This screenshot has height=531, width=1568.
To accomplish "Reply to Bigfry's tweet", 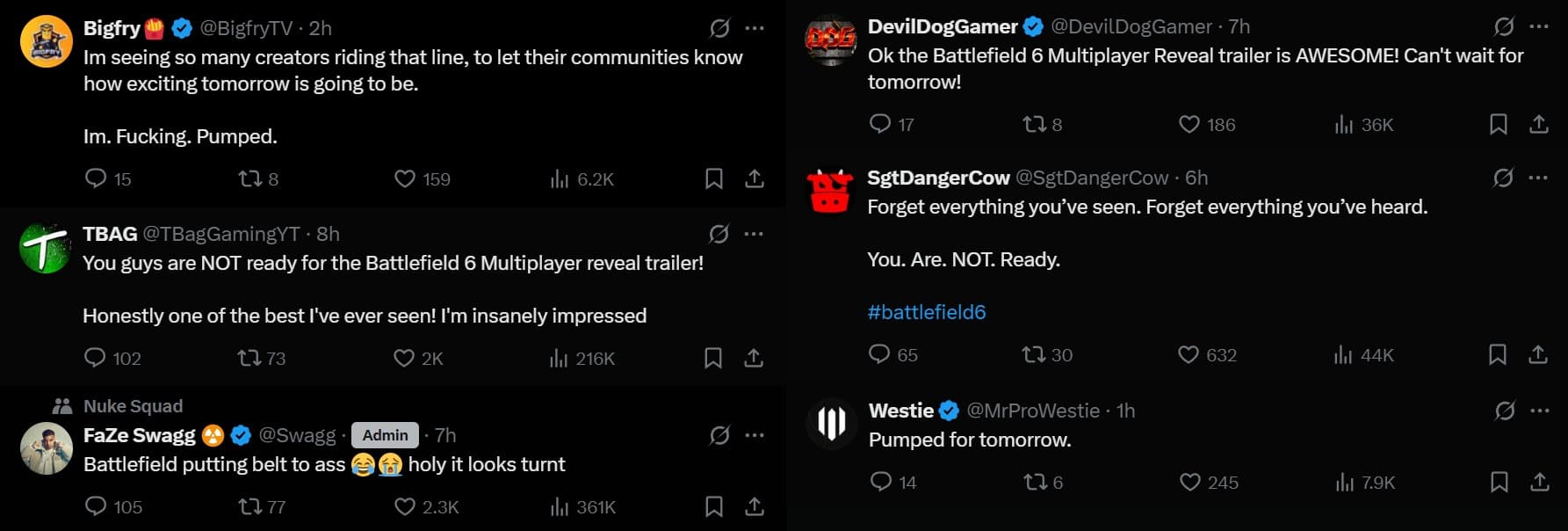I will click(x=96, y=179).
